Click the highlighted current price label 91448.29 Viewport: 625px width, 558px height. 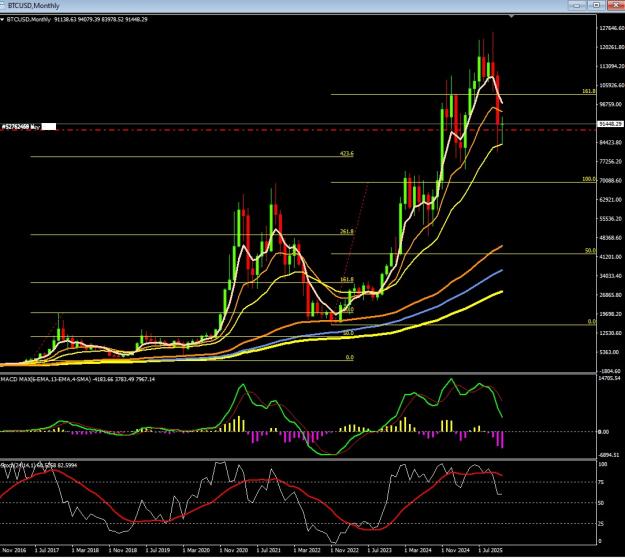pyautogui.click(x=610, y=124)
